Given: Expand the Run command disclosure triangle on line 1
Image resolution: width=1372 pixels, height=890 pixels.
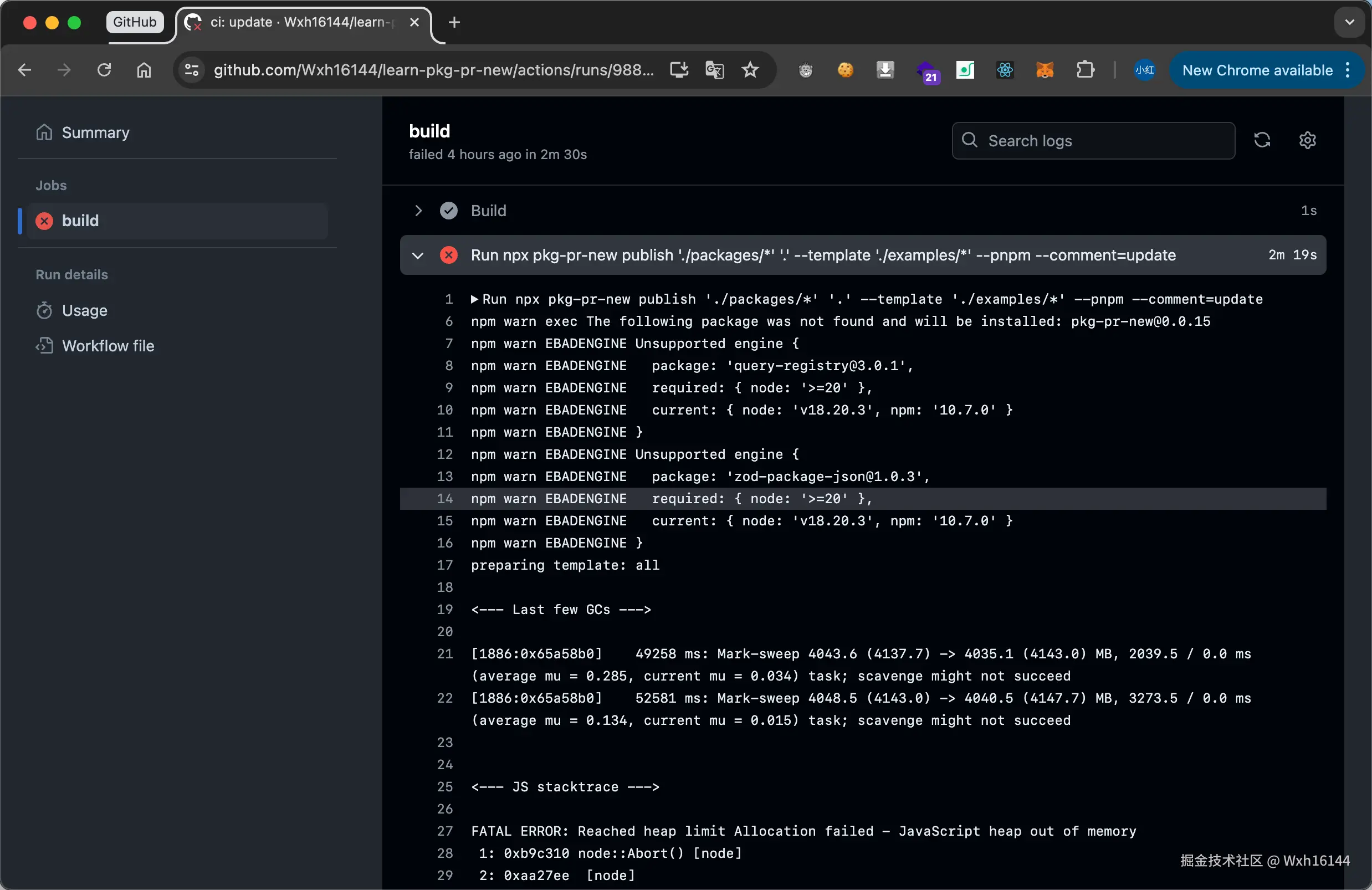Looking at the screenshot, I should tap(474, 299).
